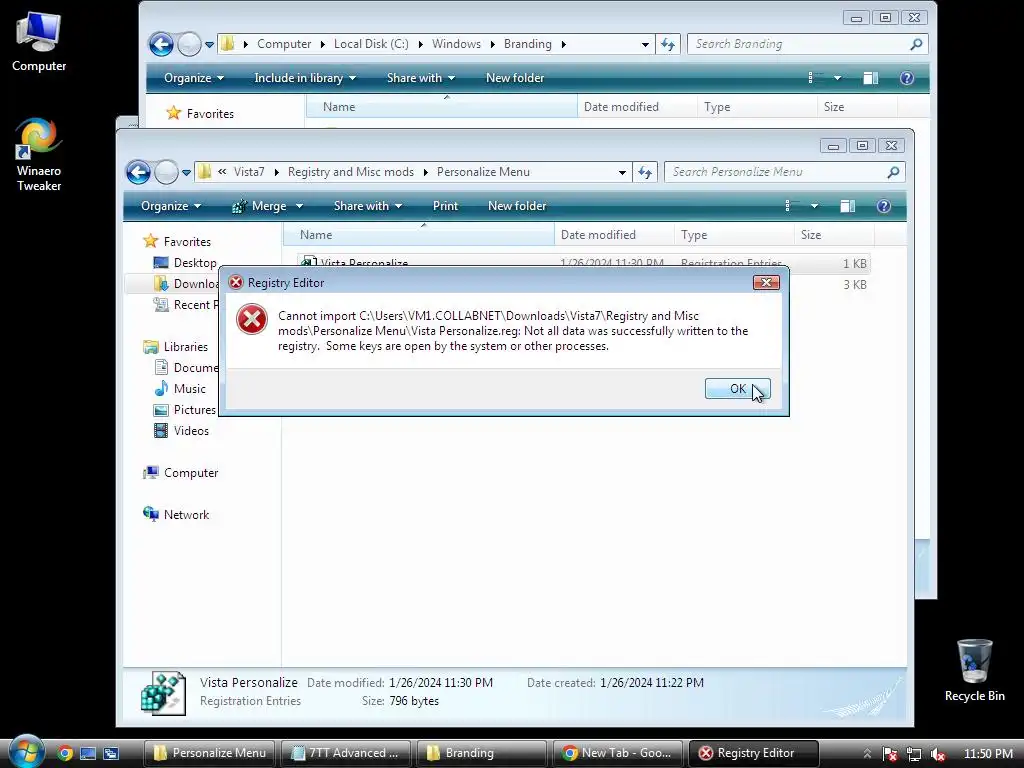Sort by Date modified in Personalize Menu window
The height and width of the screenshot is (768, 1024).
pyautogui.click(x=614, y=234)
